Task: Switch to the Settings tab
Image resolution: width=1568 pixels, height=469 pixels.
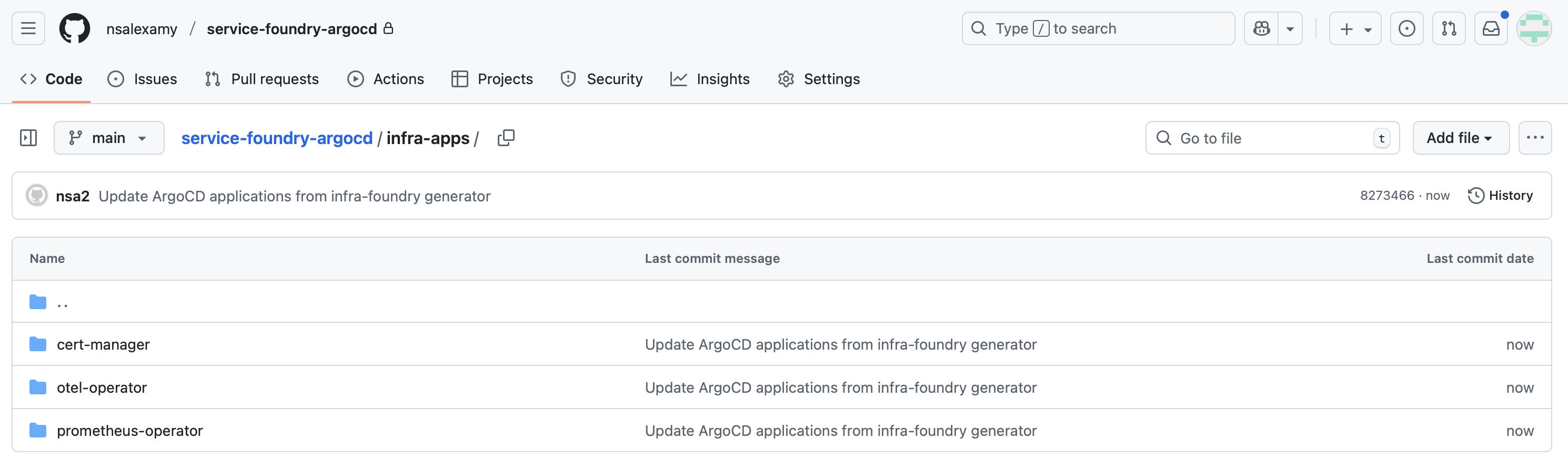Action: (x=819, y=79)
